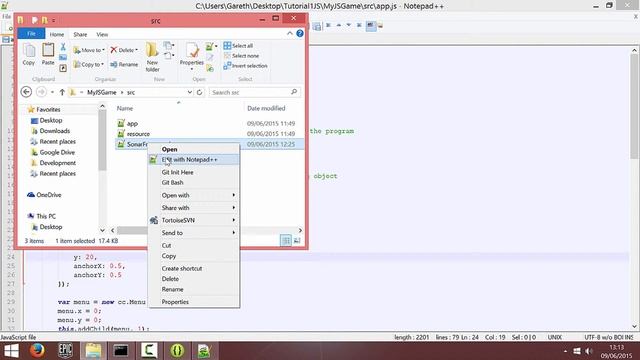640x360 pixels.
Task: Choose Edit with Notepad++ in context menu
Action: [x=193, y=160]
